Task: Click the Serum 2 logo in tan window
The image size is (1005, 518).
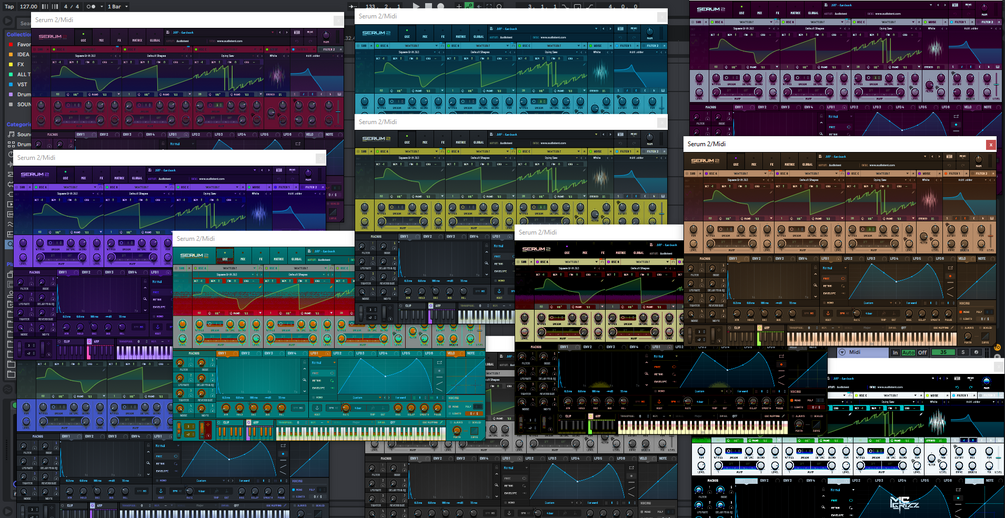Action: pos(705,161)
